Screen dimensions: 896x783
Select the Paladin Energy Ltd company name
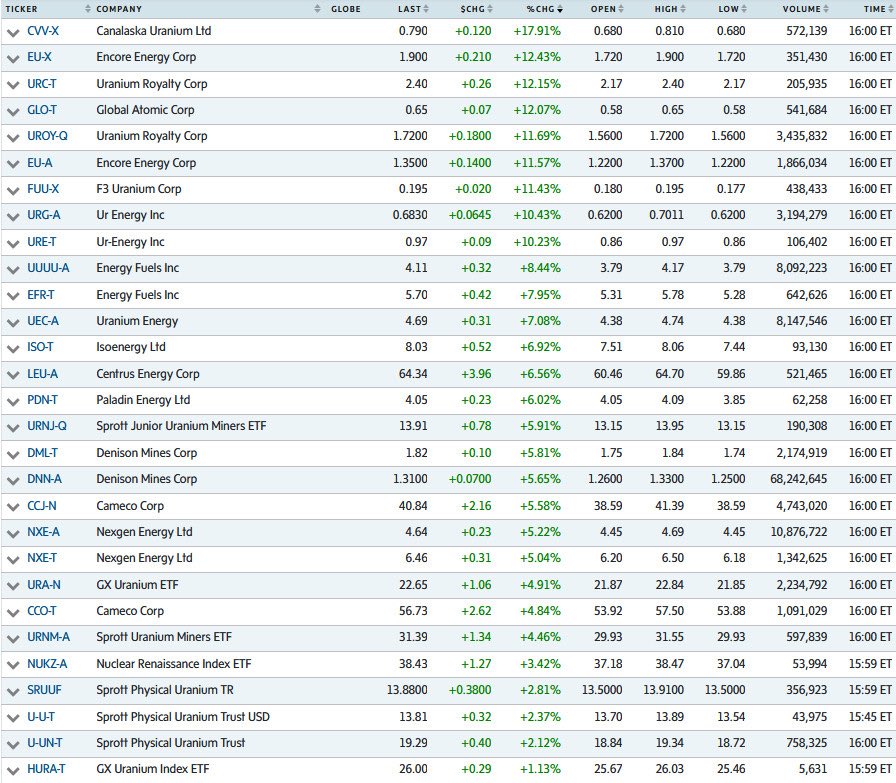[x=143, y=400]
